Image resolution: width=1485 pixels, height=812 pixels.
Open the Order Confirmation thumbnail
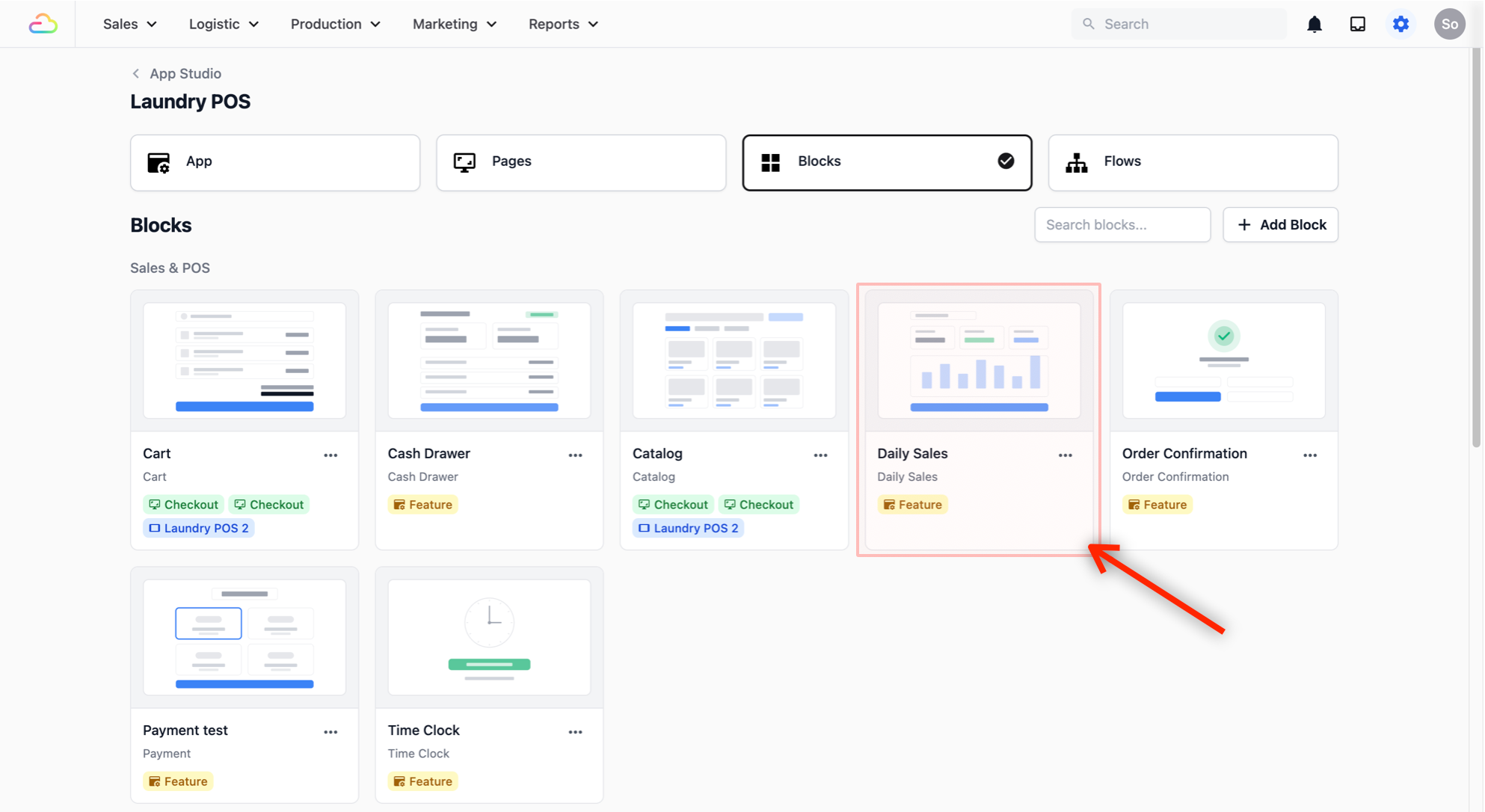1223,360
